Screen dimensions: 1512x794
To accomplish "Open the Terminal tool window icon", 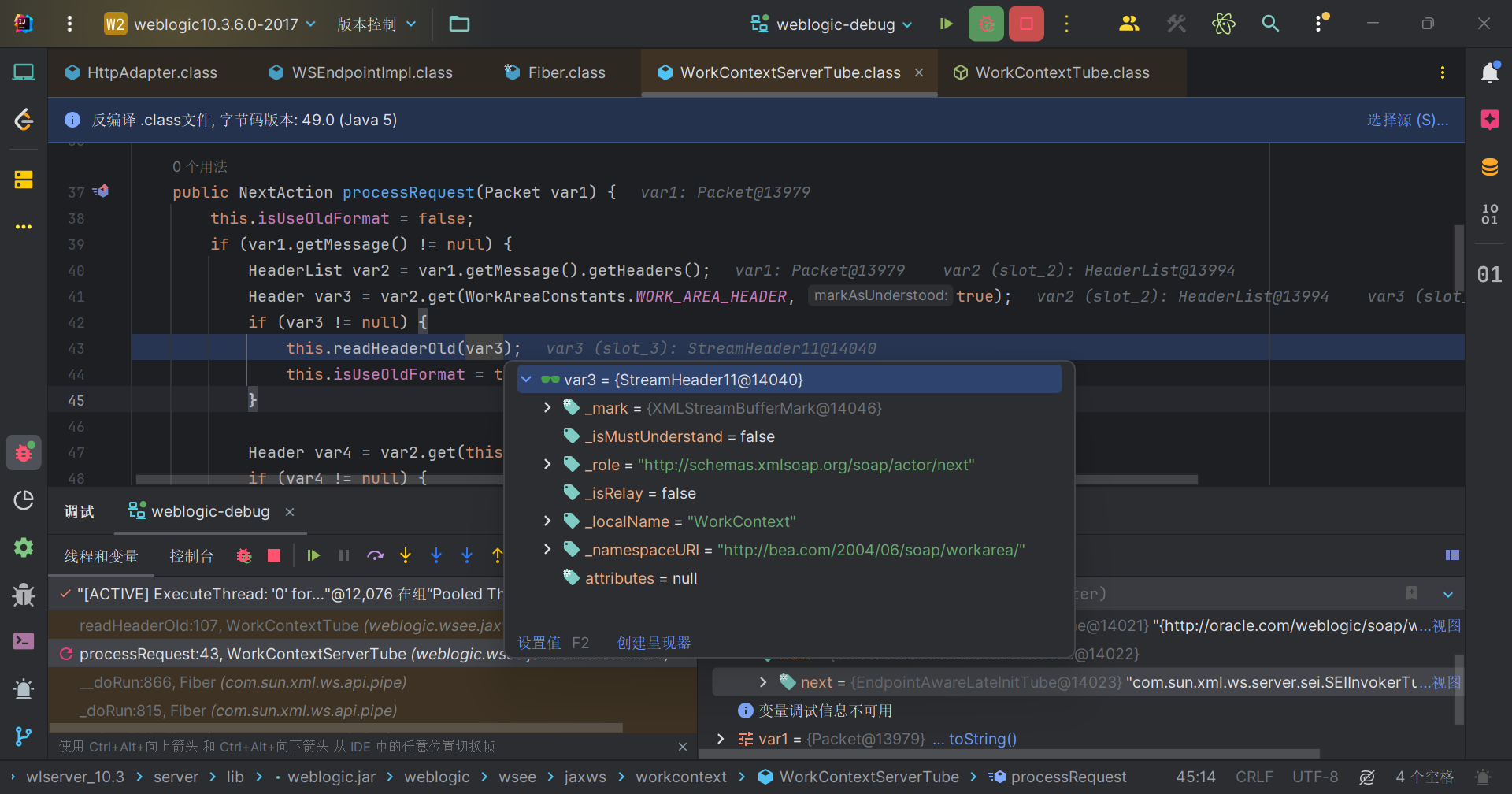I will [24, 641].
